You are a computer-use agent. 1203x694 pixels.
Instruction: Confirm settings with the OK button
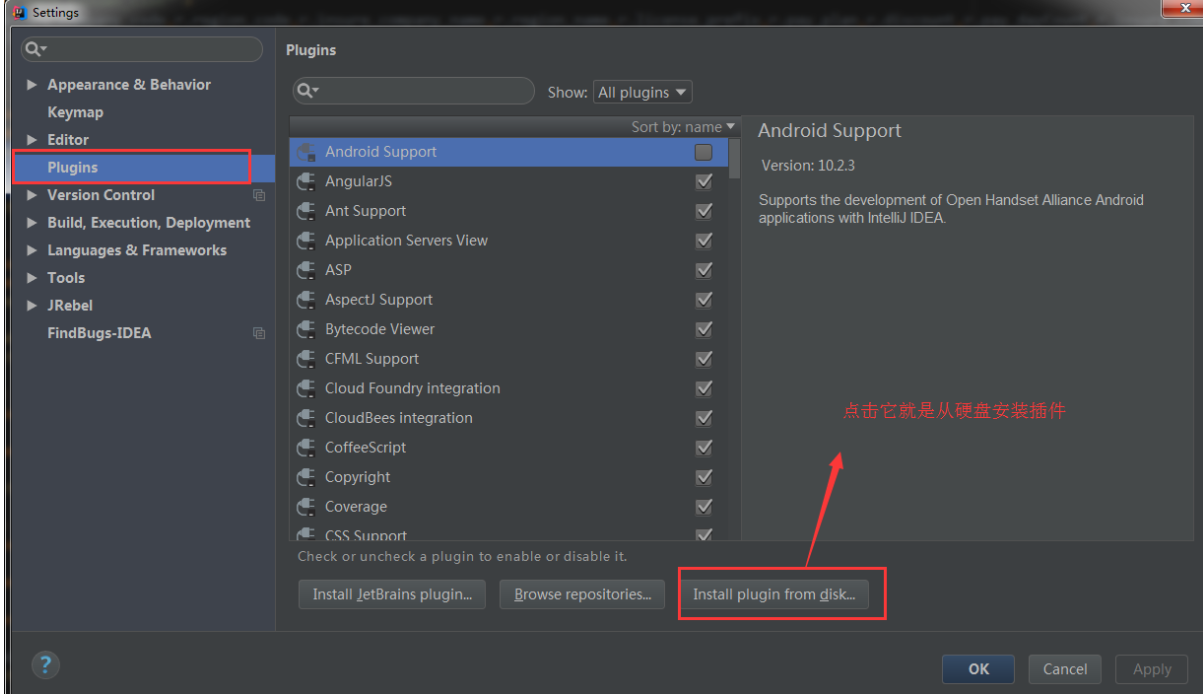tap(978, 669)
